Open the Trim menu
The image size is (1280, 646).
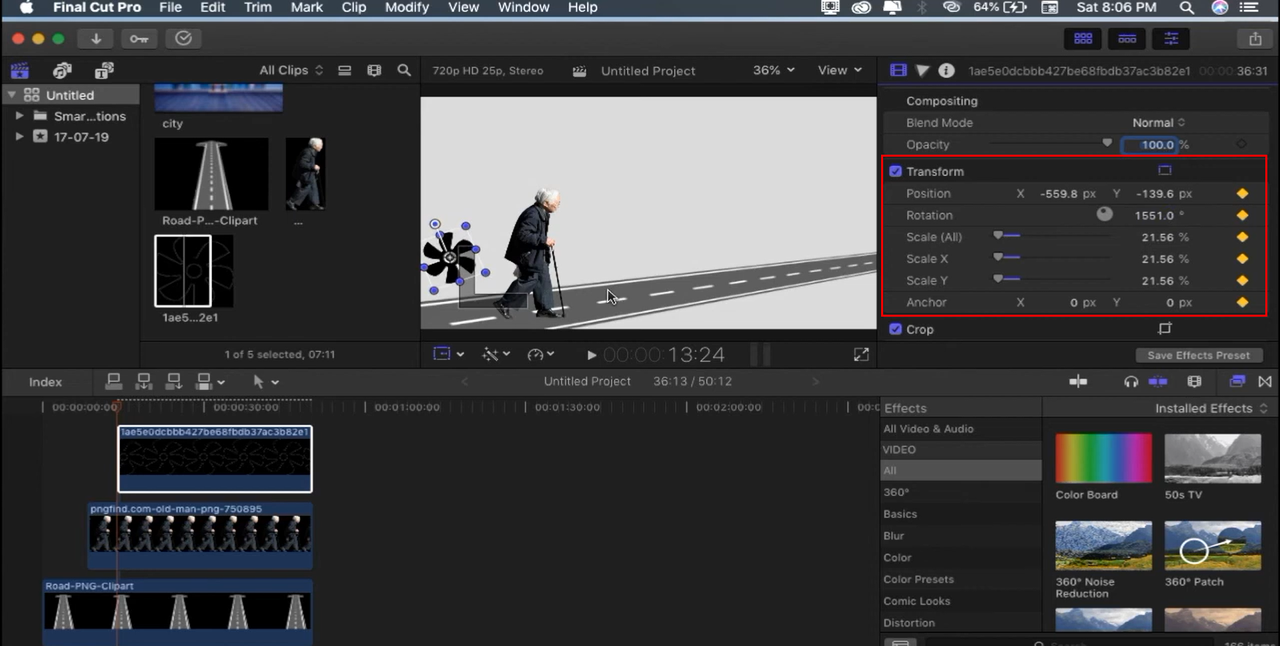[258, 8]
